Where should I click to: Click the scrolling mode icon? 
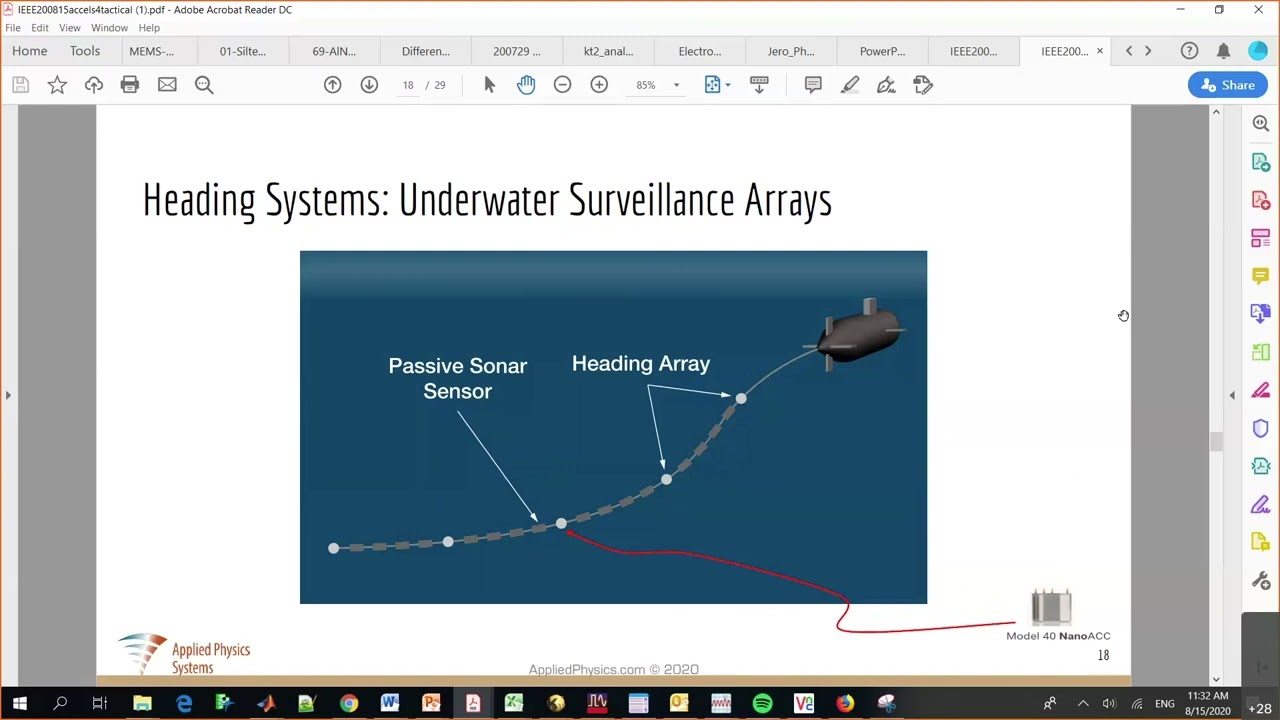click(x=759, y=85)
